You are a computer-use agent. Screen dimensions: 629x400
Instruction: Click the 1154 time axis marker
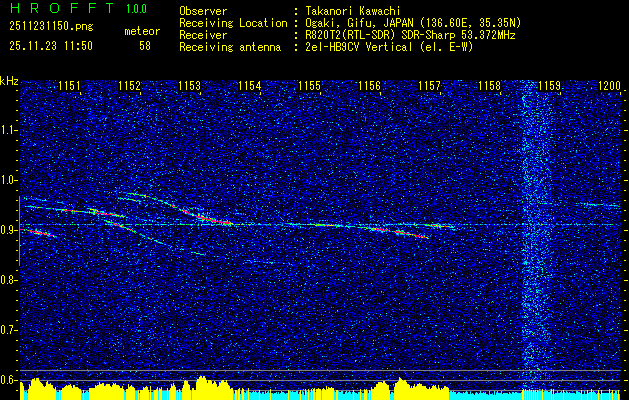[x=250, y=85]
